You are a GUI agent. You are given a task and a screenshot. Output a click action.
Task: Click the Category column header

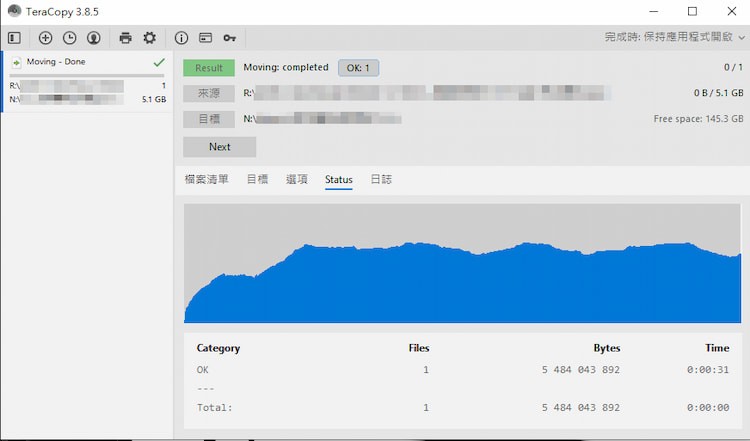coord(218,348)
